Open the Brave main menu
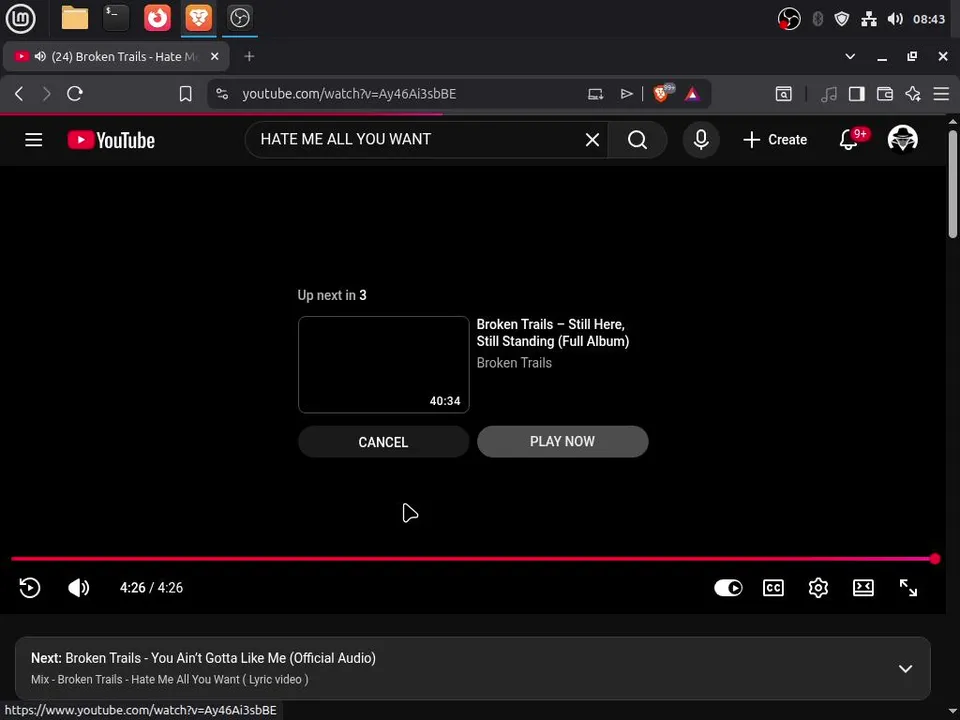Image resolution: width=960 pixels, height=720 pixels. pyautogui.click(x=941, y=94)
